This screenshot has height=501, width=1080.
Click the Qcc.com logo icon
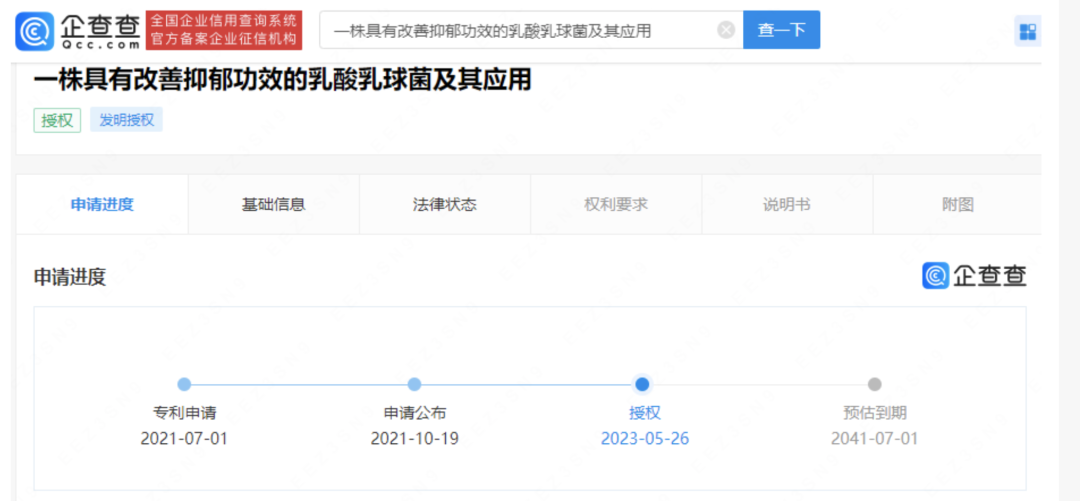[34, 32]
